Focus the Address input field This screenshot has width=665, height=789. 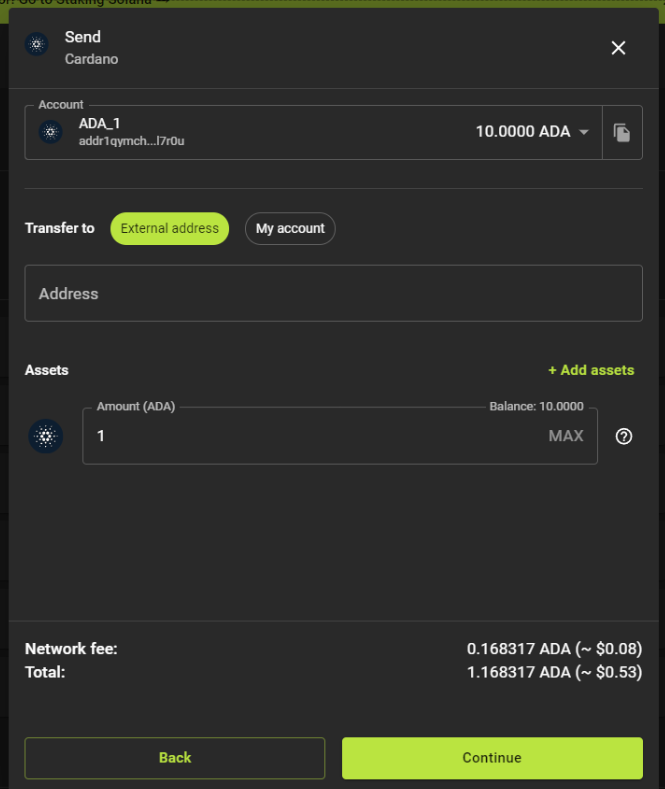pos(334,293)
